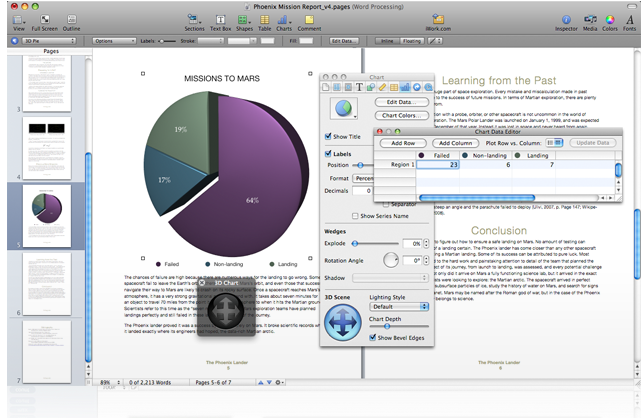Select the Failed value cell containing 23

click(440, 165)
